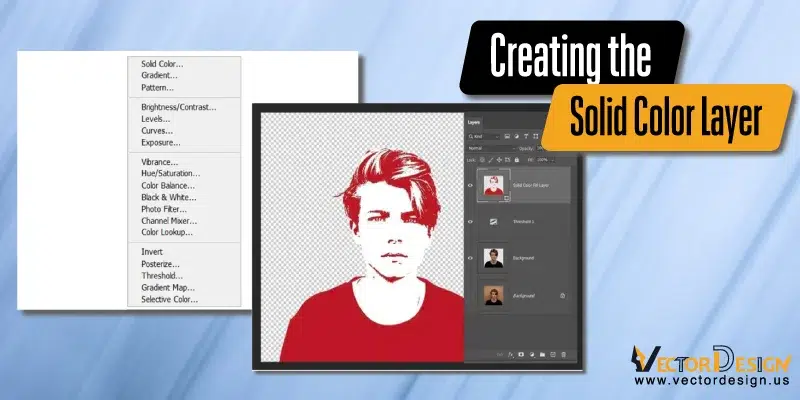Image resolution: width=800 pixels, height=400 pixels.
Task: Filter layers by shape layer icon
Action: coord(535,137)
